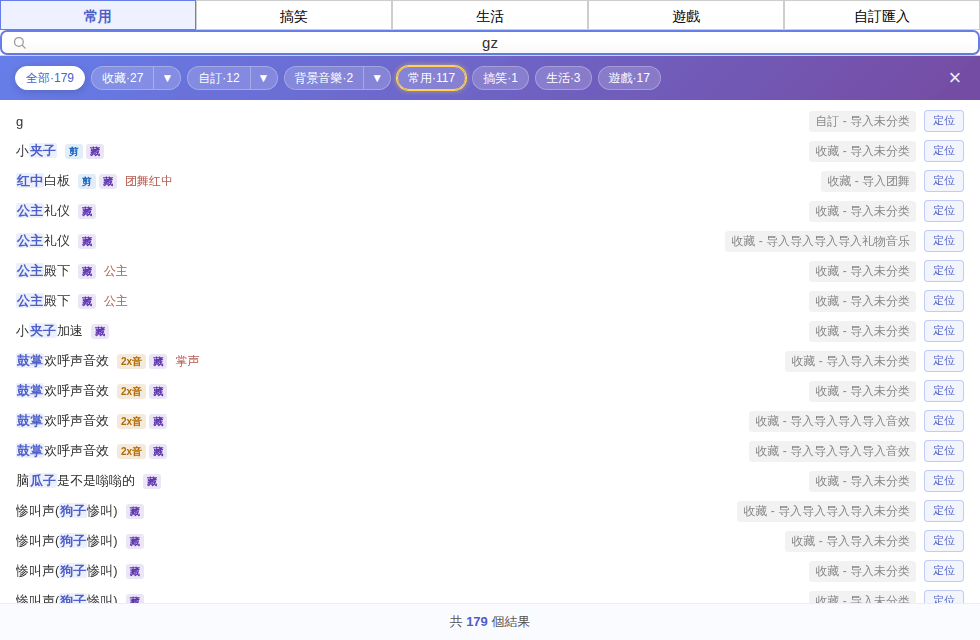Click the 藏 badge on 脑瓜子是不是嗡嗡的 row

point(152,481)
